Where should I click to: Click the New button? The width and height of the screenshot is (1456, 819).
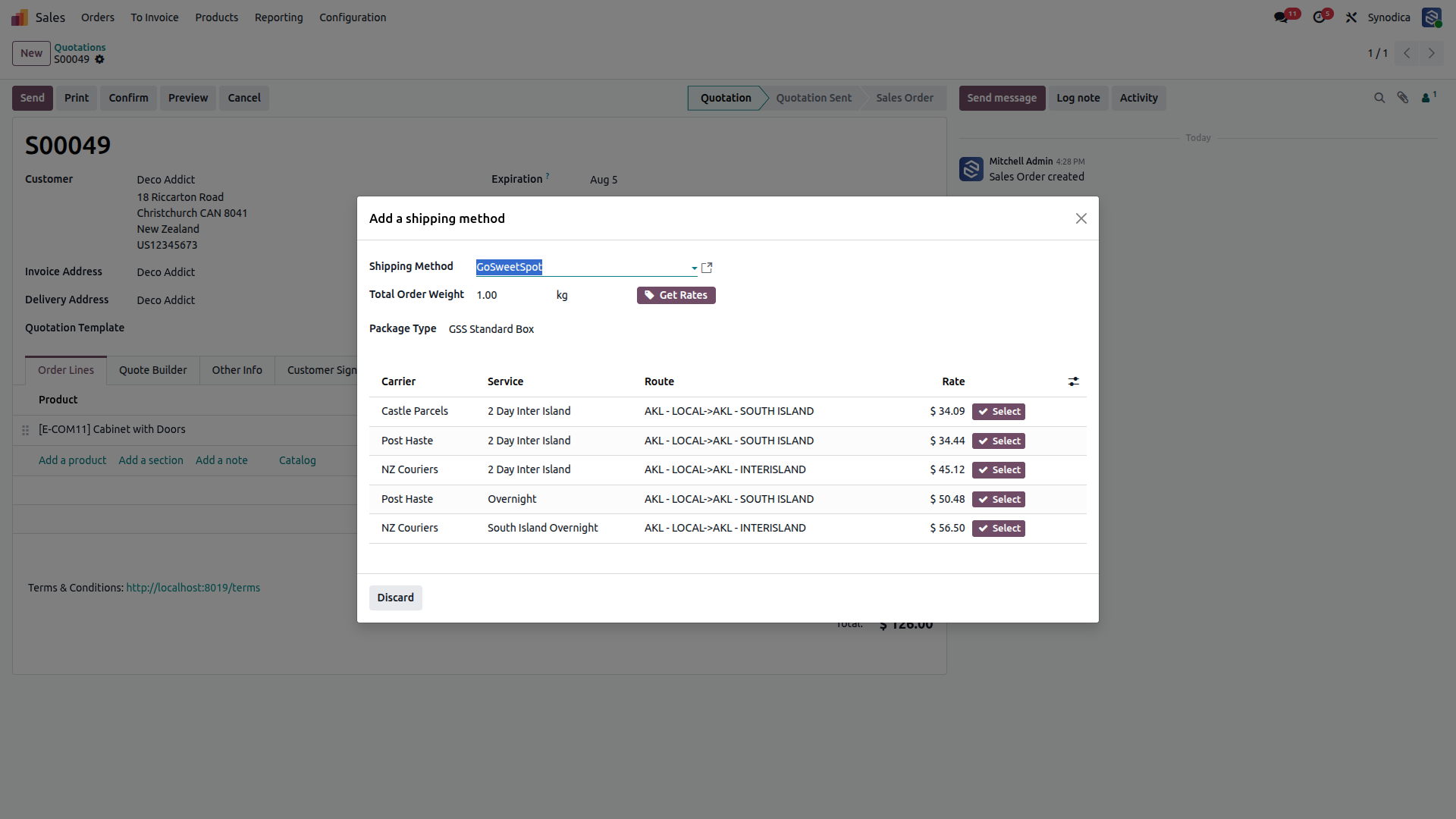(x=31, y=53)
